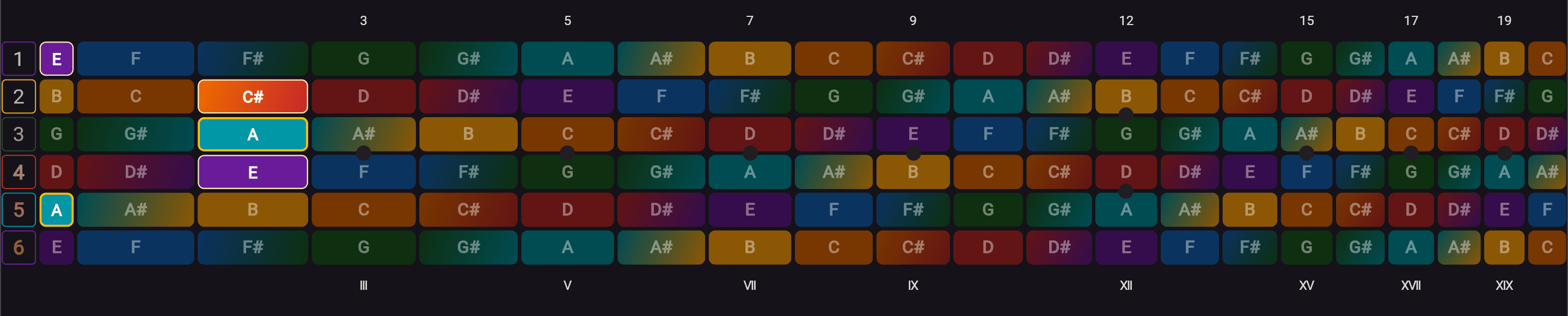Select G# at fret 16 on string 1
Screen dimensions: 1568x316
click(1361, 59)
